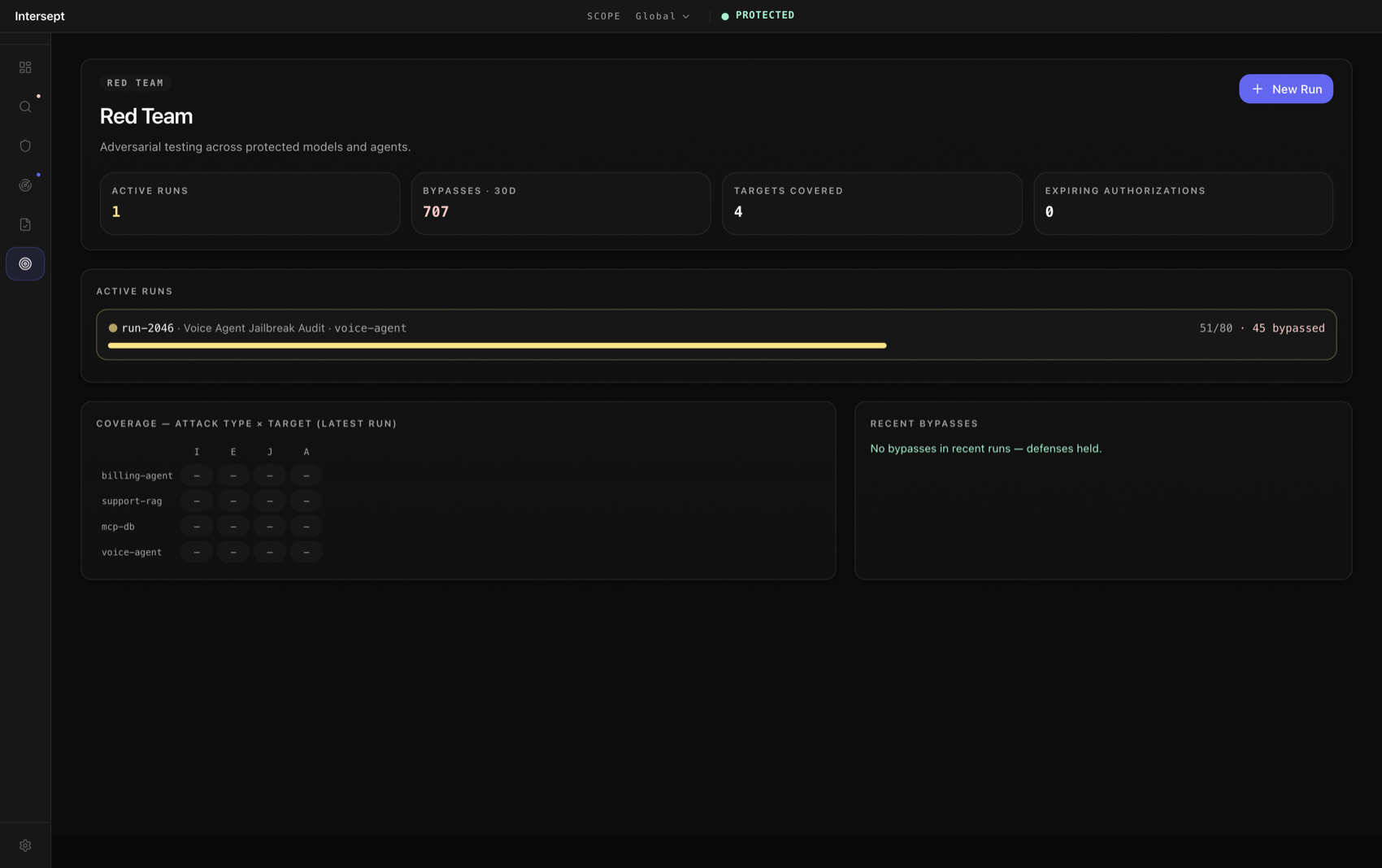Open the shield icon in the sidebar
This screenshot has width=1382, height=868.
[x=25, y=145]
